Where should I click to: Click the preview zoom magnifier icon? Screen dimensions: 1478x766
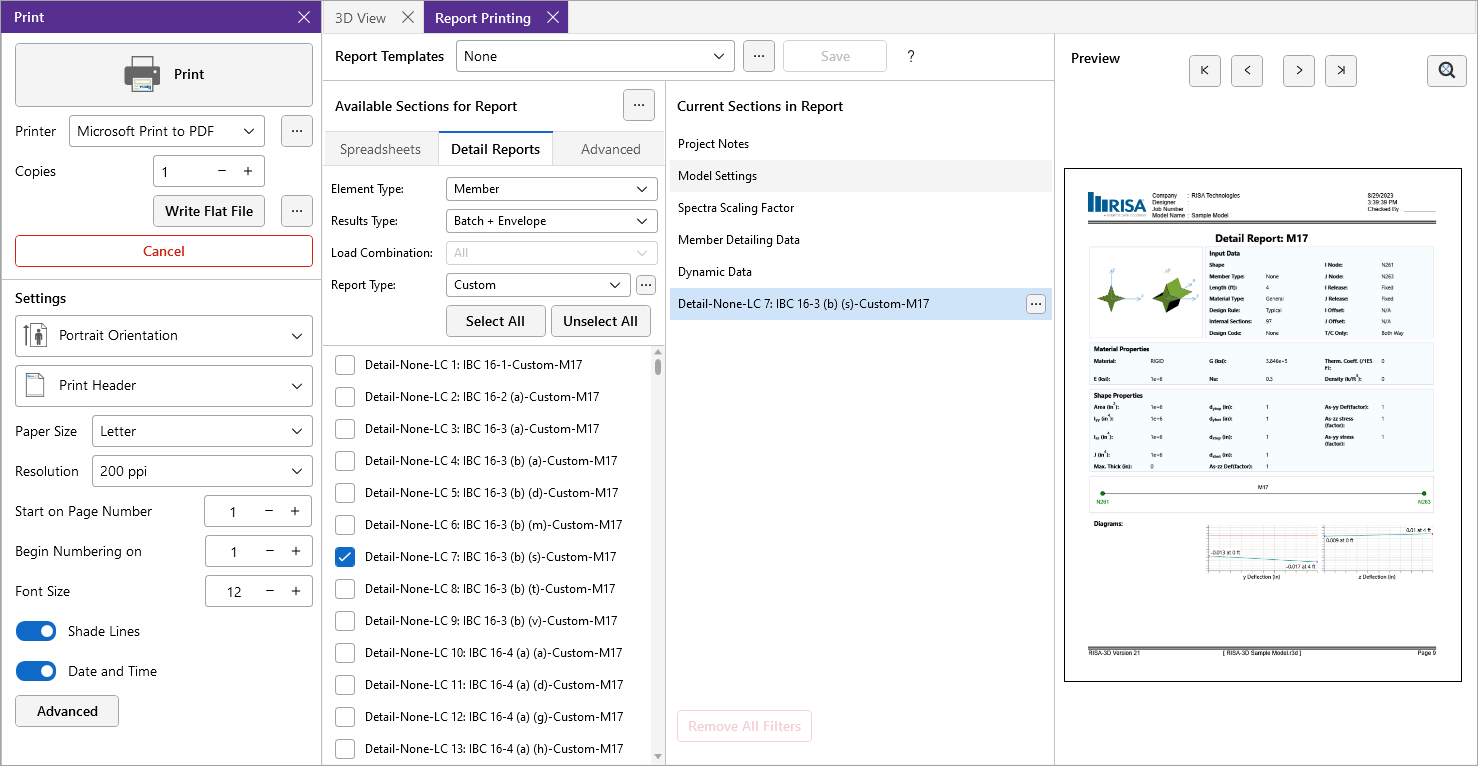pyautogui.click(x=1446, y=71)
